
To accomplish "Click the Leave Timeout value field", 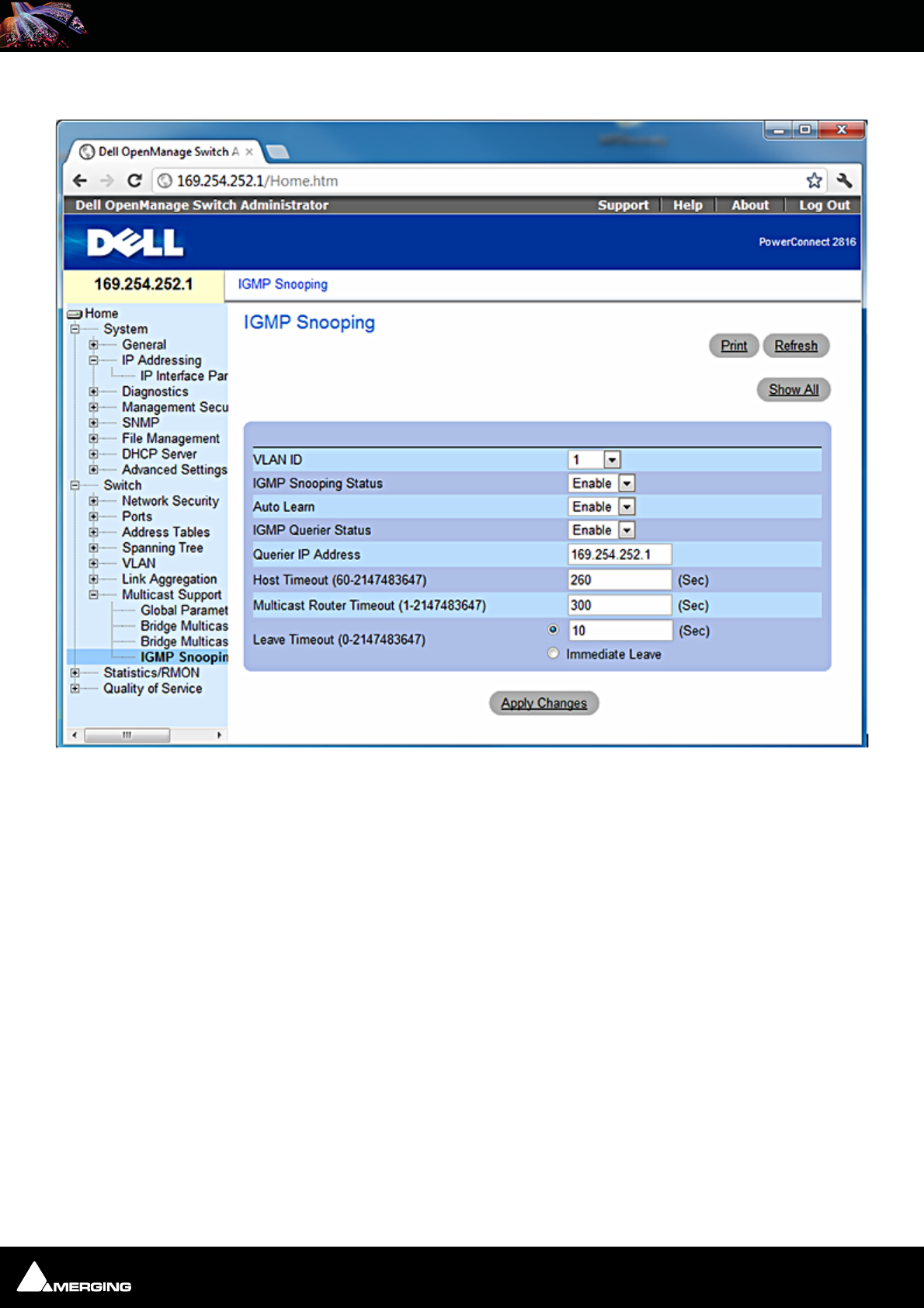I will (x=620, y=631).
